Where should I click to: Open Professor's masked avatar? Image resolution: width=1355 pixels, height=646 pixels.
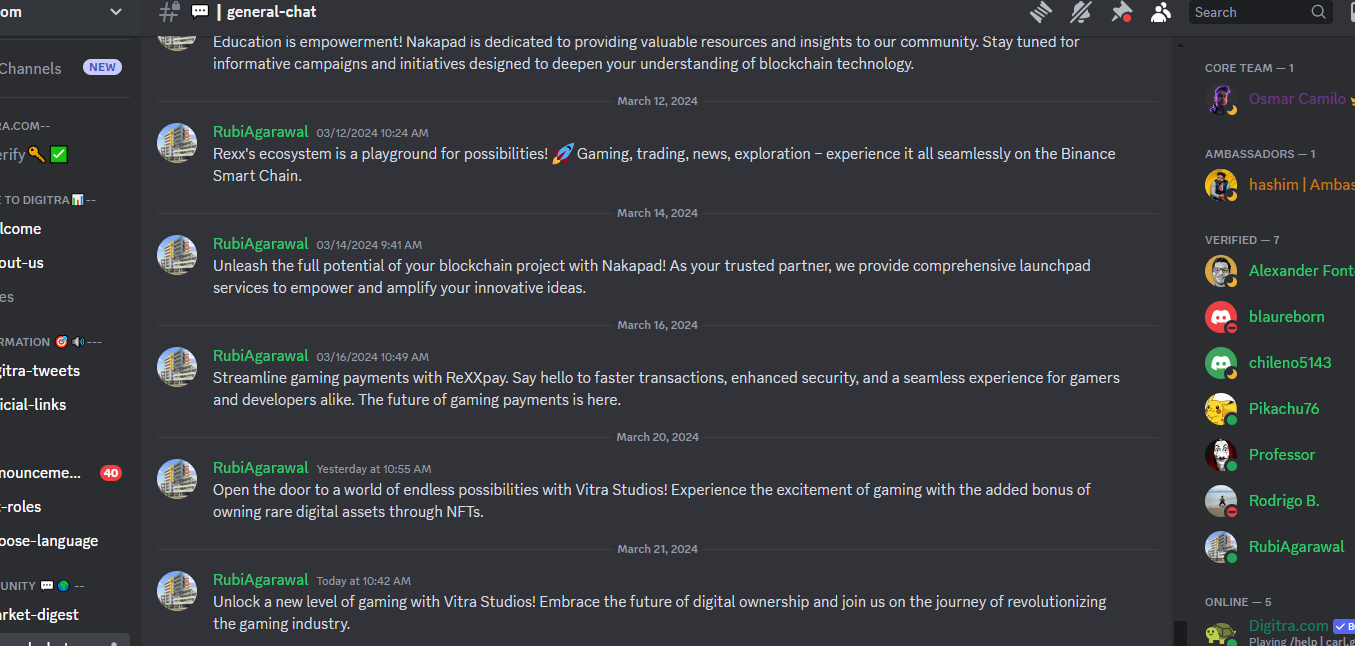1221,455
